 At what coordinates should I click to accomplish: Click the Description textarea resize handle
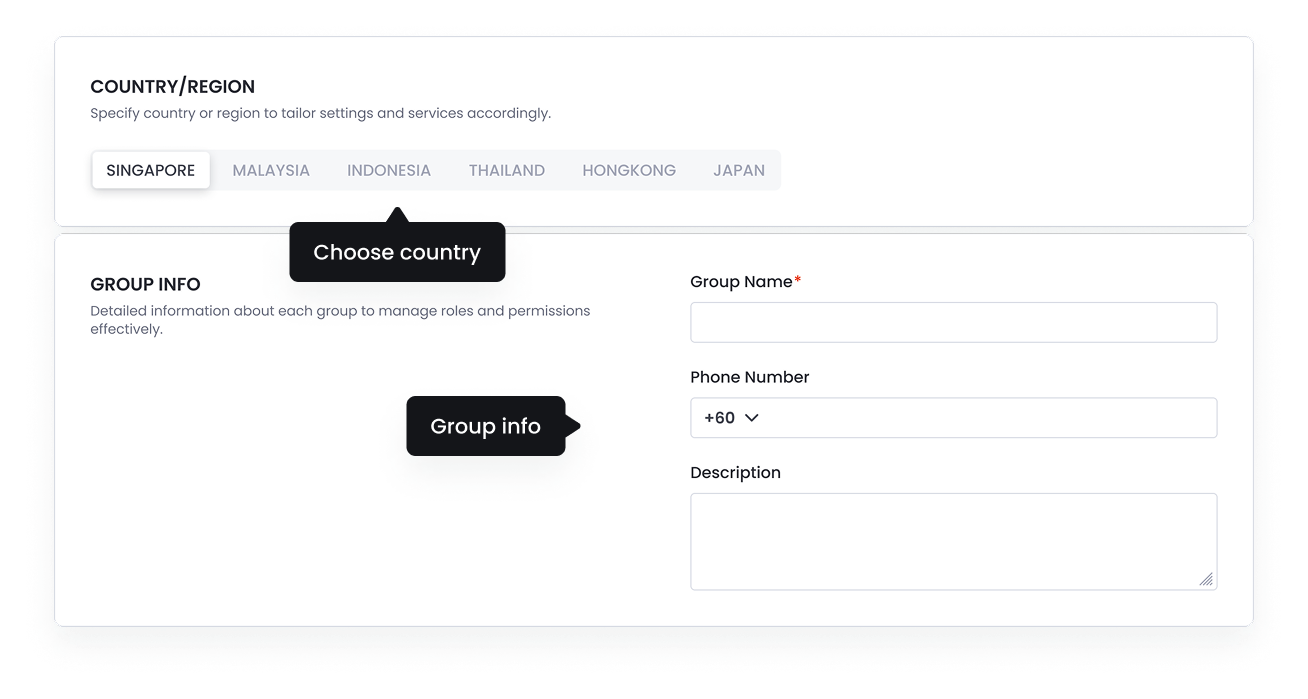tap(1207, 580)
